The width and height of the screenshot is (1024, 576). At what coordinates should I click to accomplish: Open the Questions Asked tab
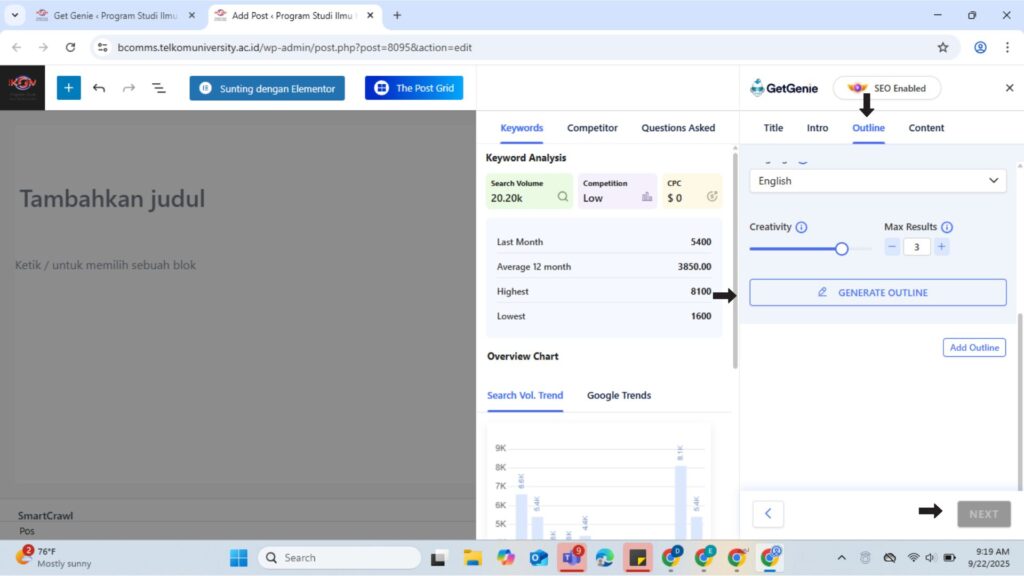click(678, 128)
